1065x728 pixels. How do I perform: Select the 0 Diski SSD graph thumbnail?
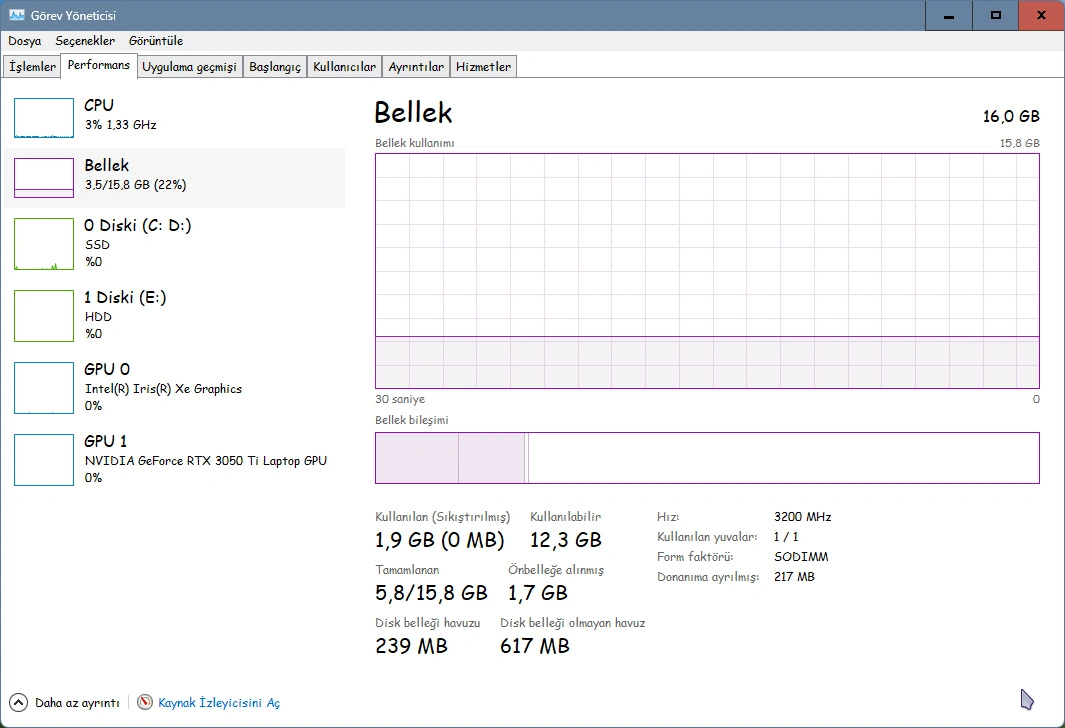43,244
